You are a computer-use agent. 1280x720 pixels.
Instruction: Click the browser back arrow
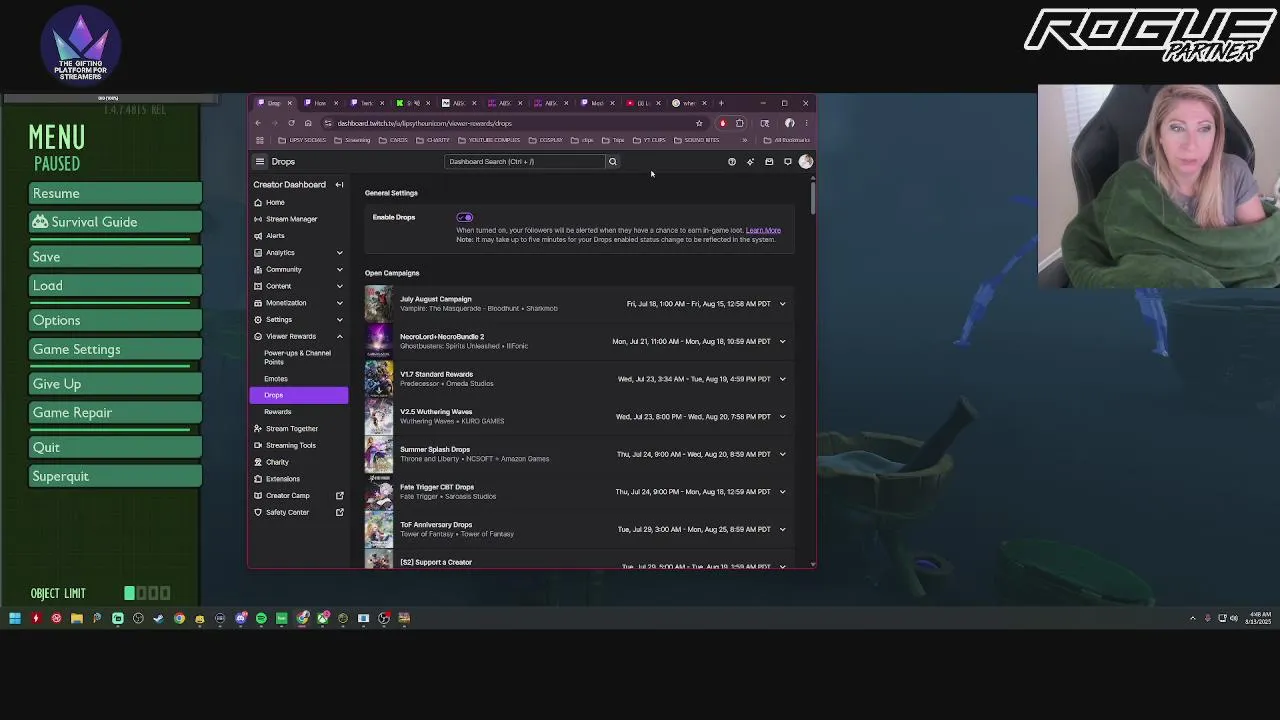(258, 124)
